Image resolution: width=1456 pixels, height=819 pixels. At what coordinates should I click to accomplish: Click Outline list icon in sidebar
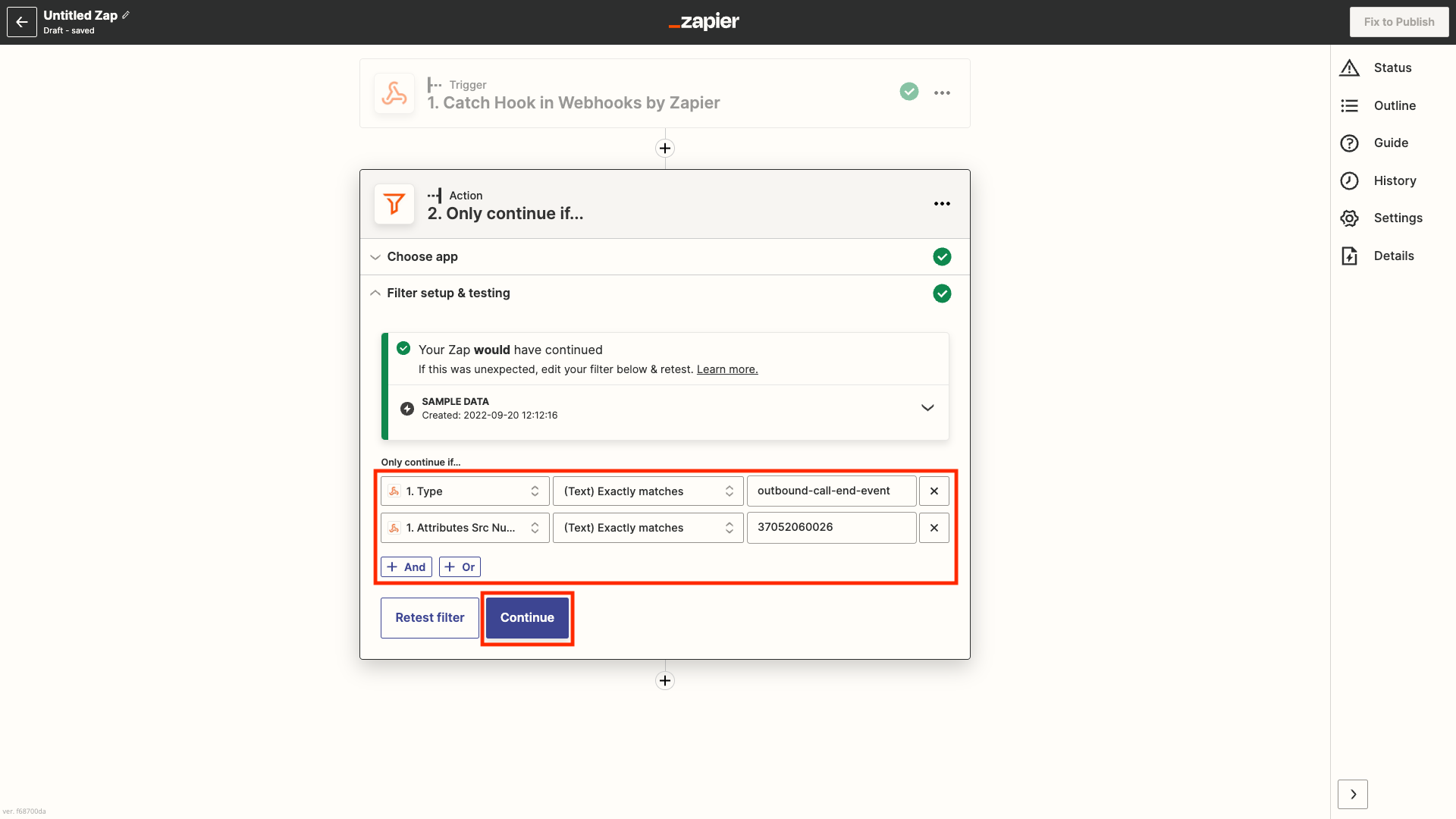(x=1350, y=105)
